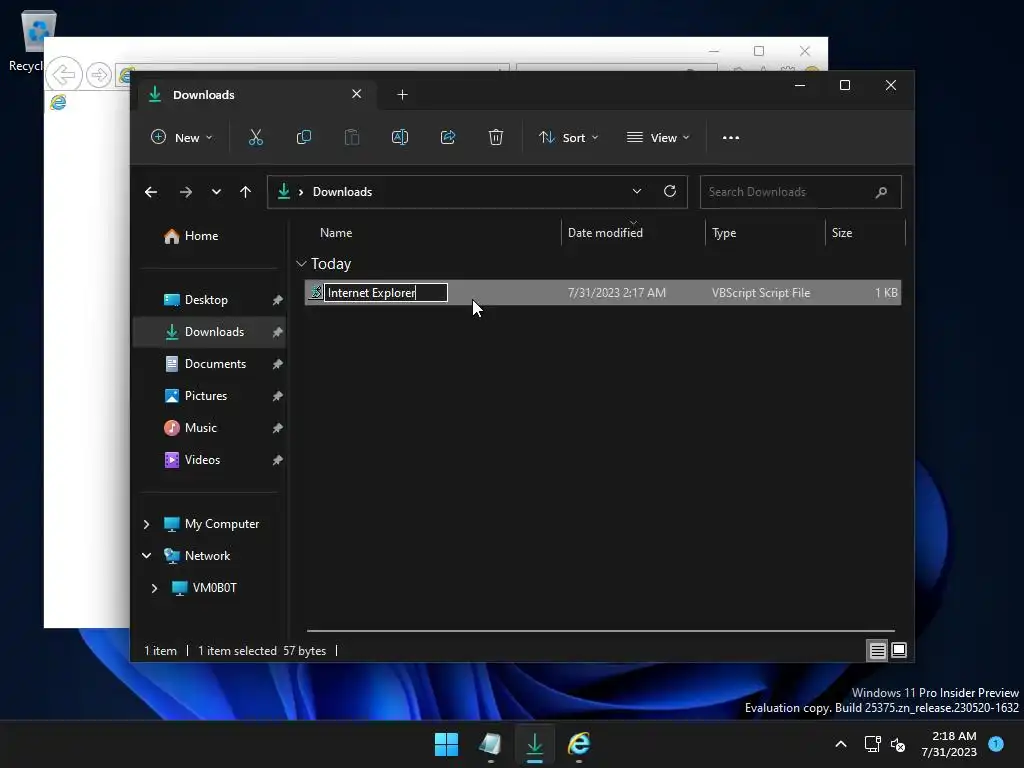Viewport: 1024px width, 768px height.
Task: Click the "1 KB" size cell
Action: point(886,293)
